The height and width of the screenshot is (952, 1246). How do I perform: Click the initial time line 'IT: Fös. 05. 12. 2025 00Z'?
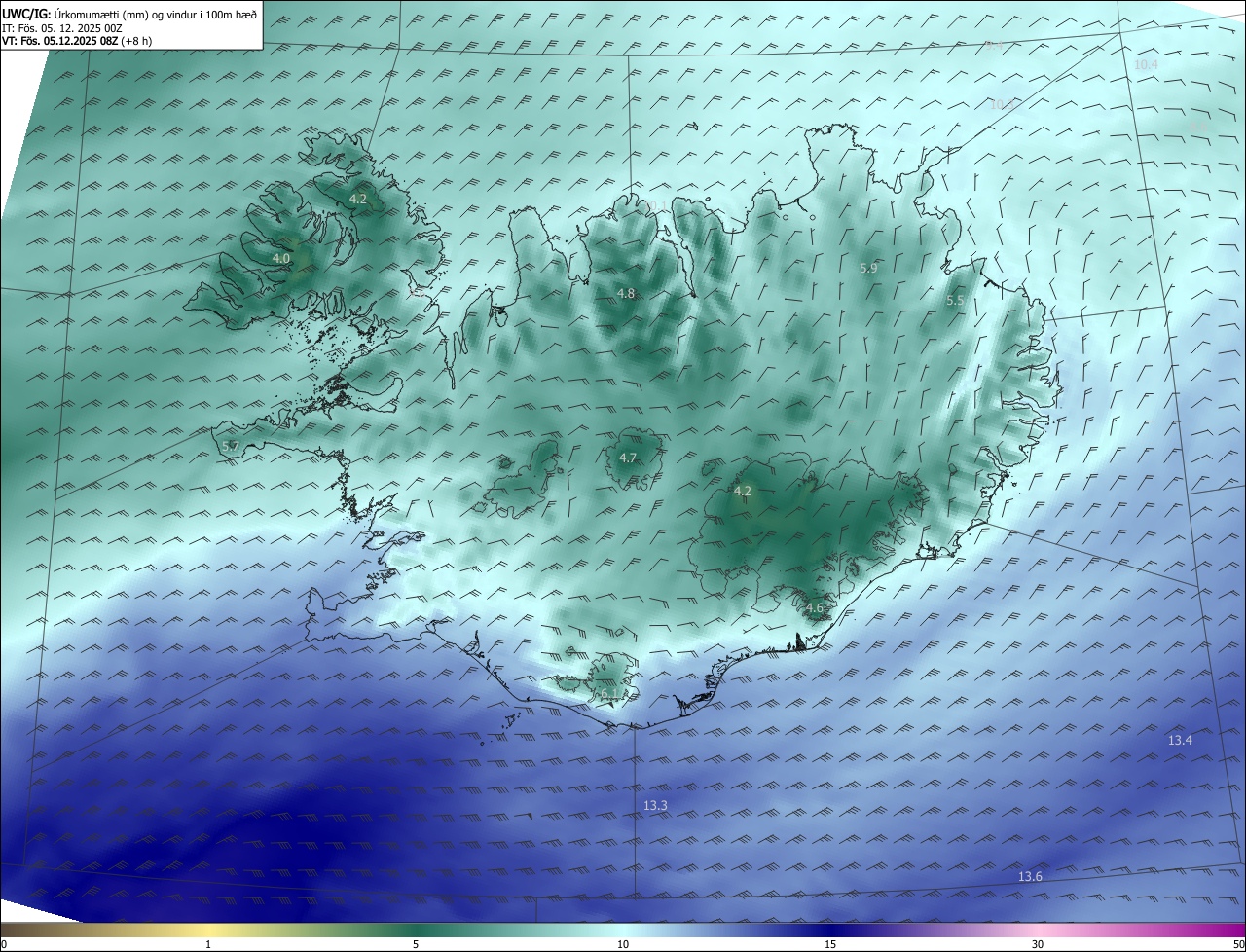(62, 28)
